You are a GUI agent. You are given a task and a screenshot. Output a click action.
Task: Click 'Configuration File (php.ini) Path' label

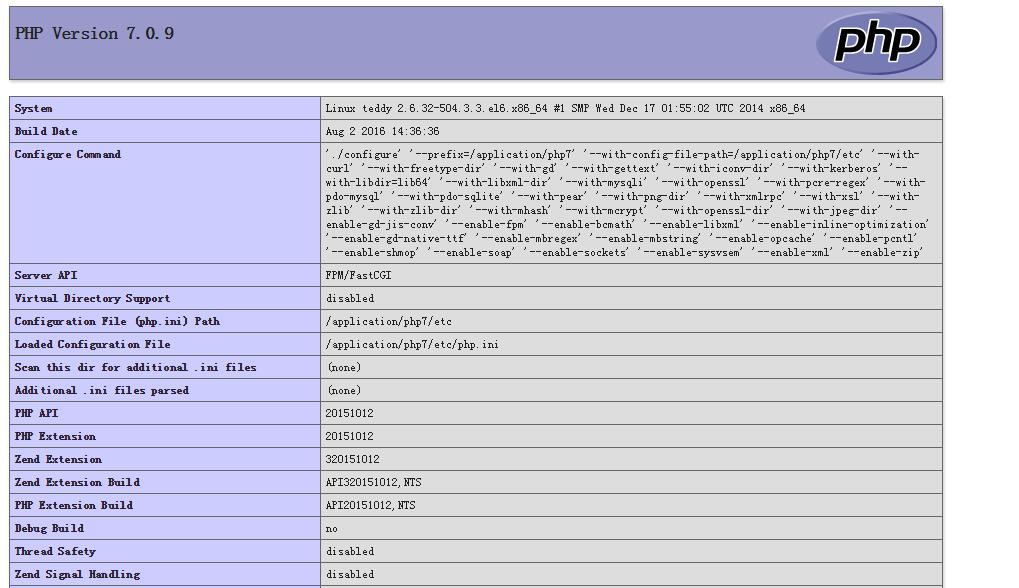pos(117,322)
